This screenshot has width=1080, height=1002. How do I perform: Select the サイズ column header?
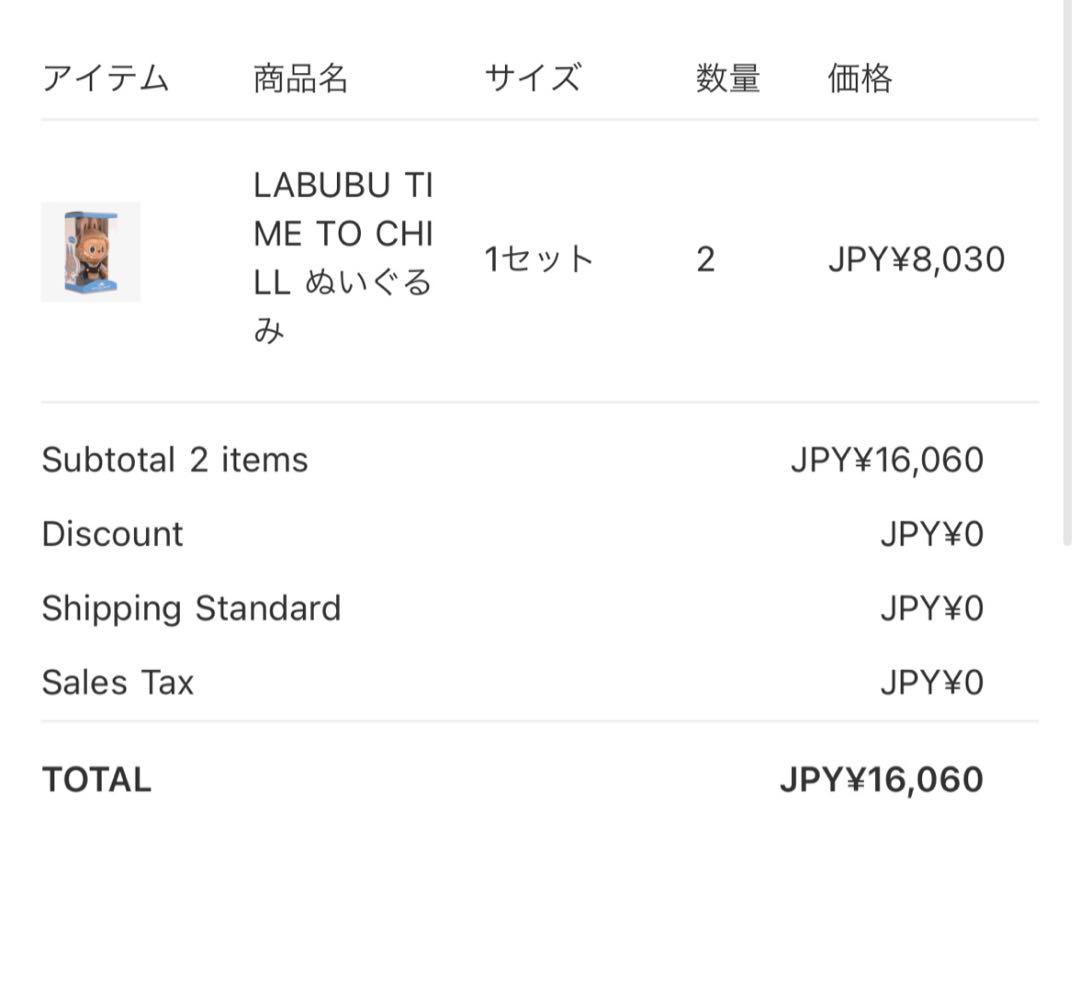532,78
